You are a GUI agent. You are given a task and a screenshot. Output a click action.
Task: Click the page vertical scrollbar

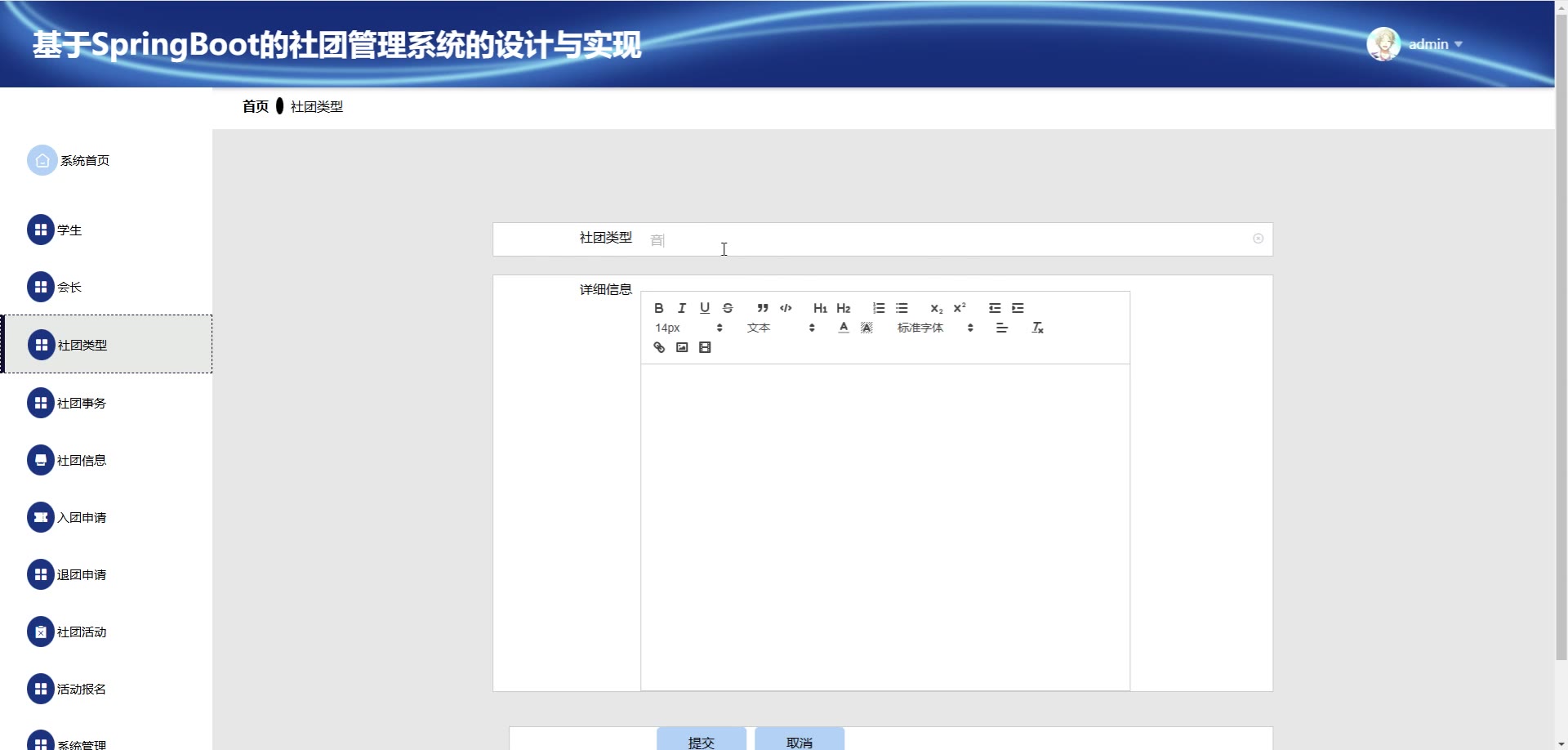[x=1561, y=337]
